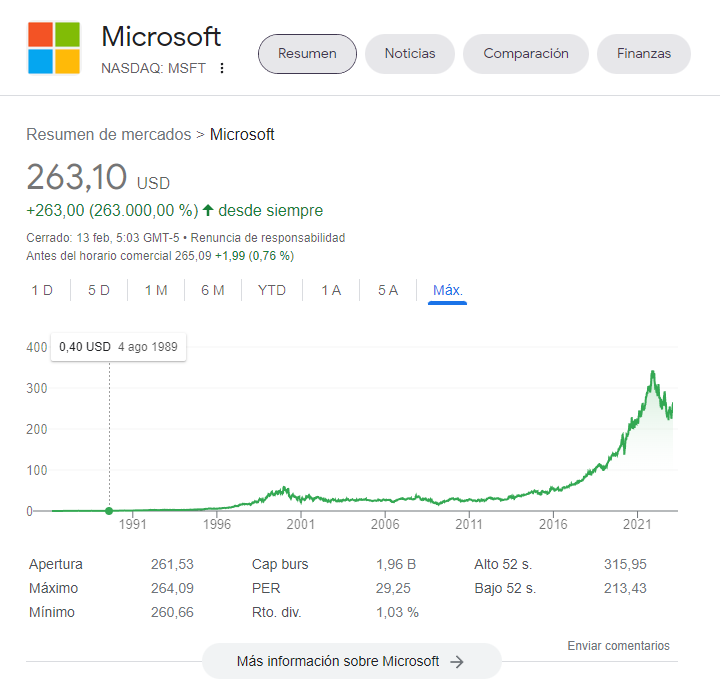This screenshot has width=720, height=690.
Task: Select the Resumen tab
Action: [x=307, y=54]
